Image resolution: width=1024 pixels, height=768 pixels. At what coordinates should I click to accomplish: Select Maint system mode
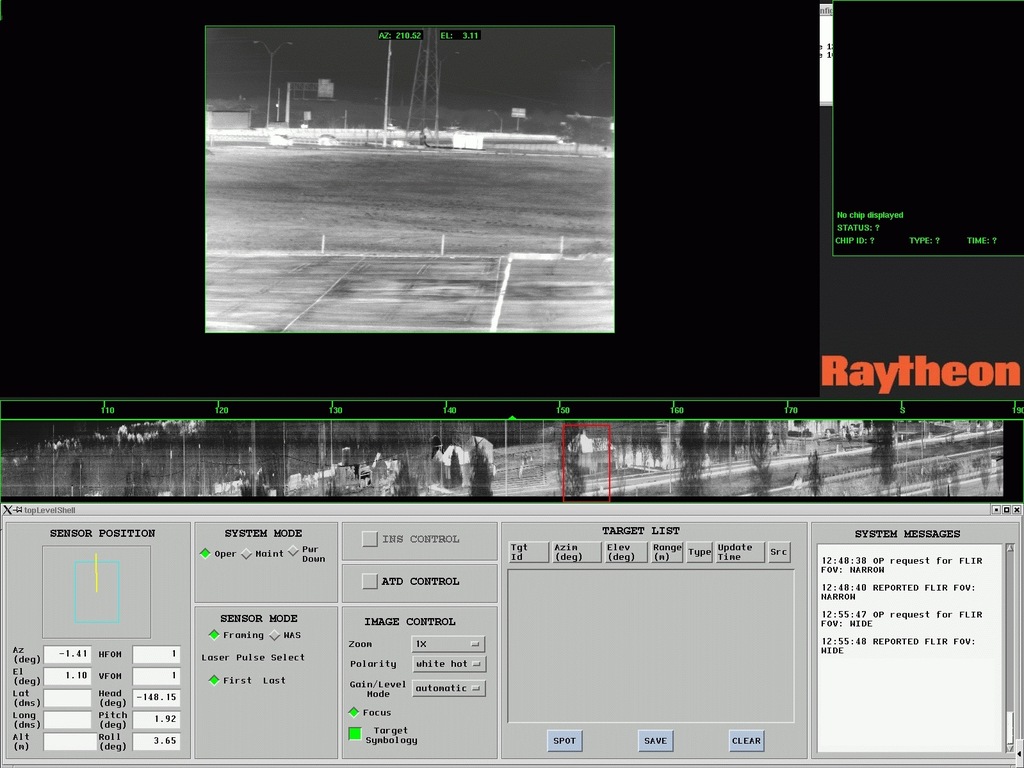click(247, 554)
